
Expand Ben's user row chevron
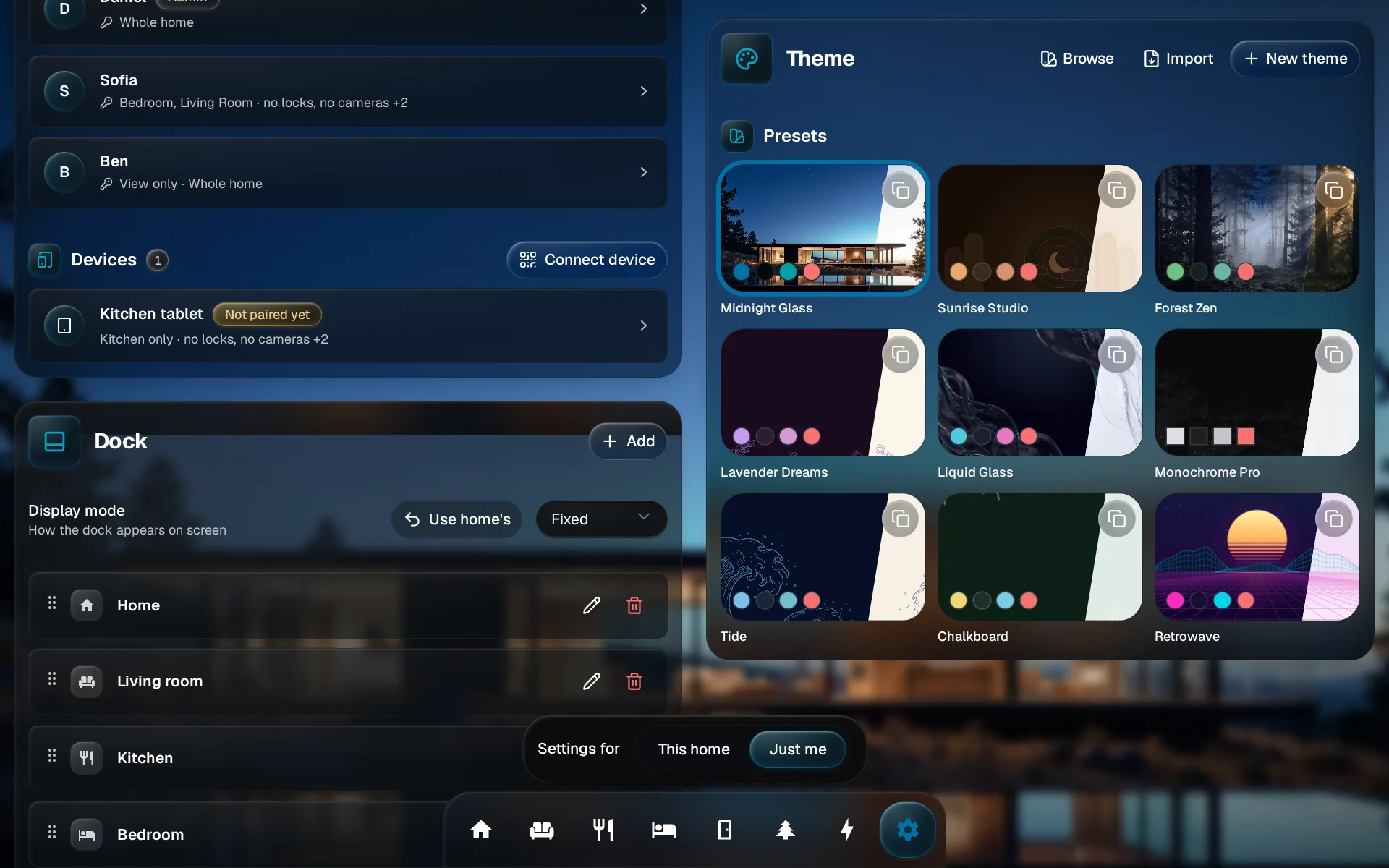pyautogui.click(x=644, y=172)
